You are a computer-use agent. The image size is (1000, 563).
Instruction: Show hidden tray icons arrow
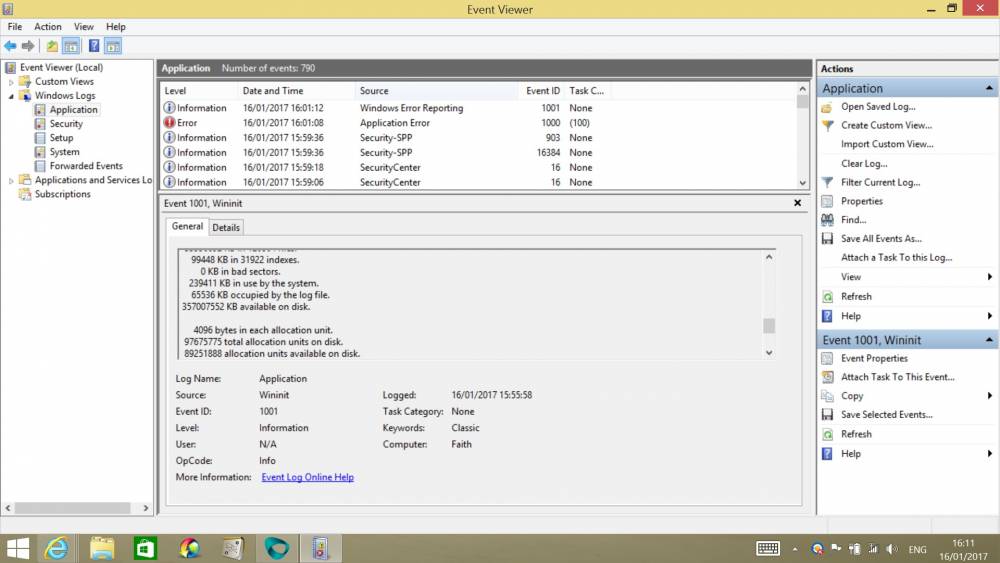click(795, 549)
